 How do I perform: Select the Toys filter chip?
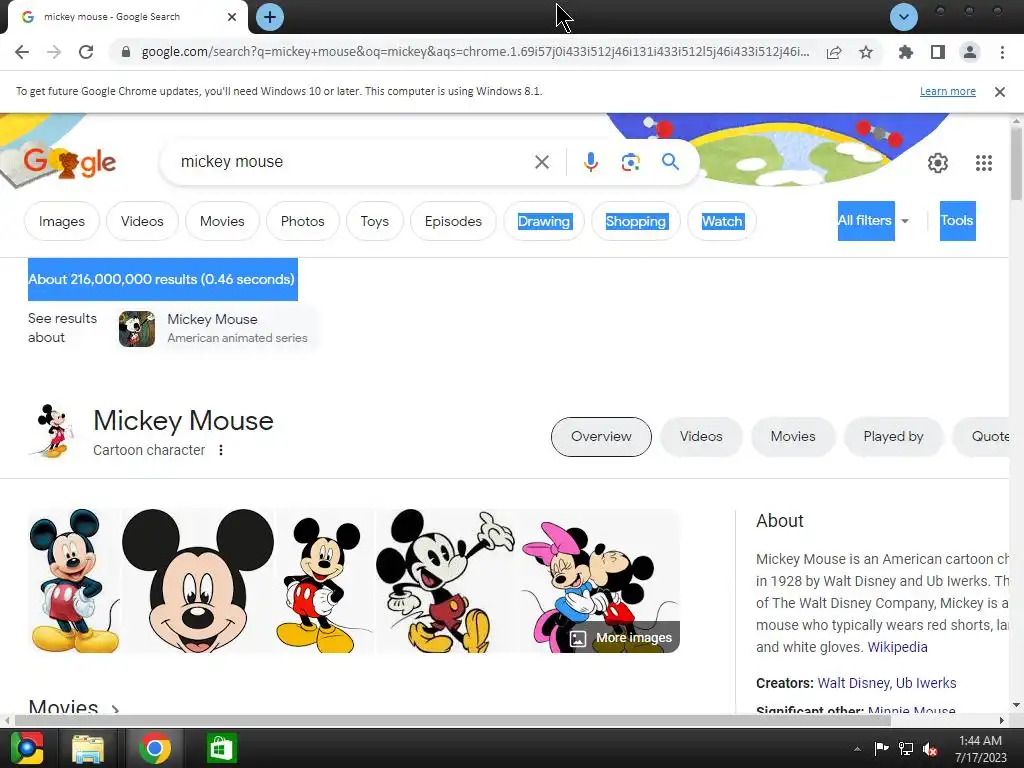(374, 221)
